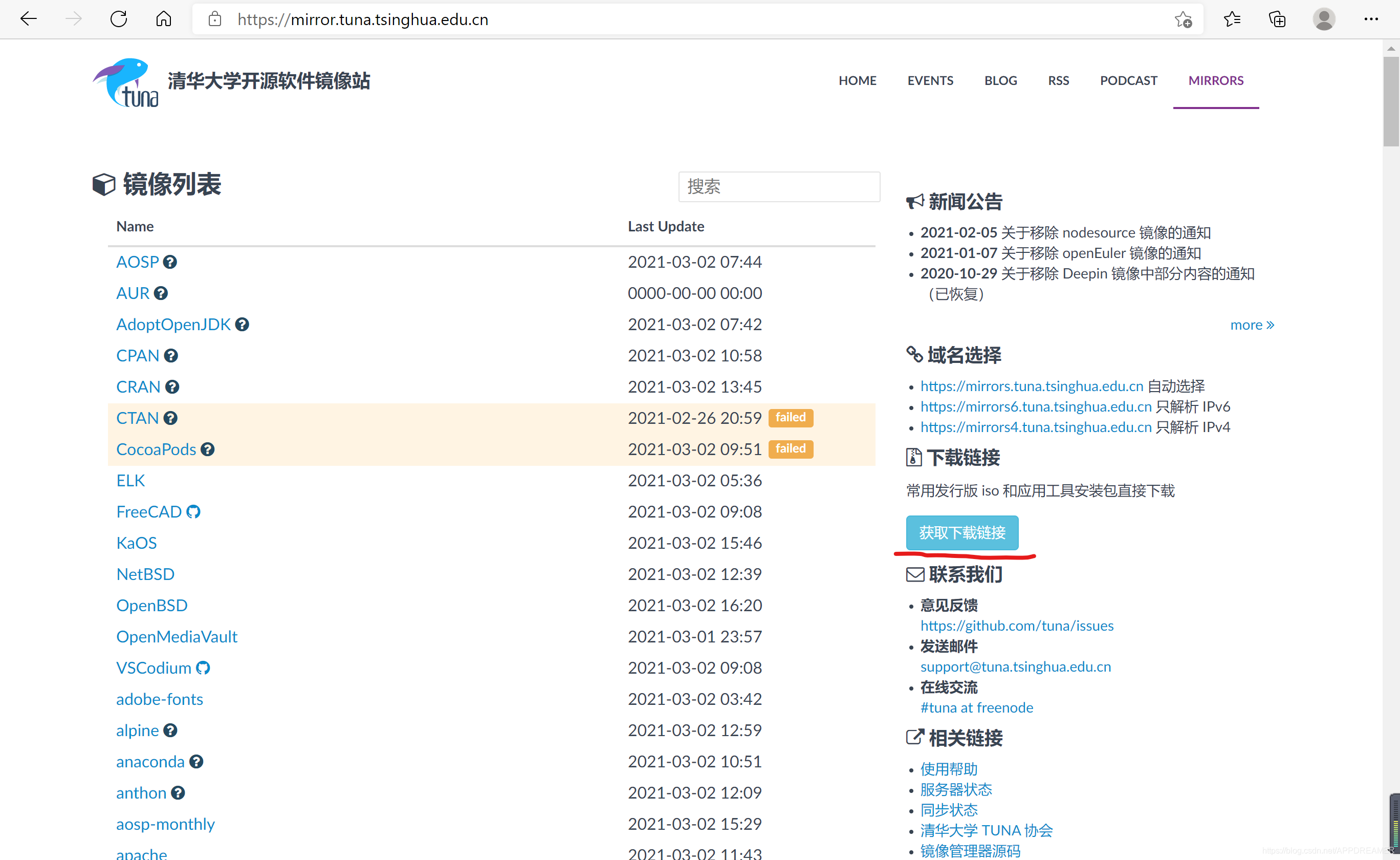Screen dimensions: 1400x860
Task: Click the help icon next to AOSP
Action: (x=169, y=262)
